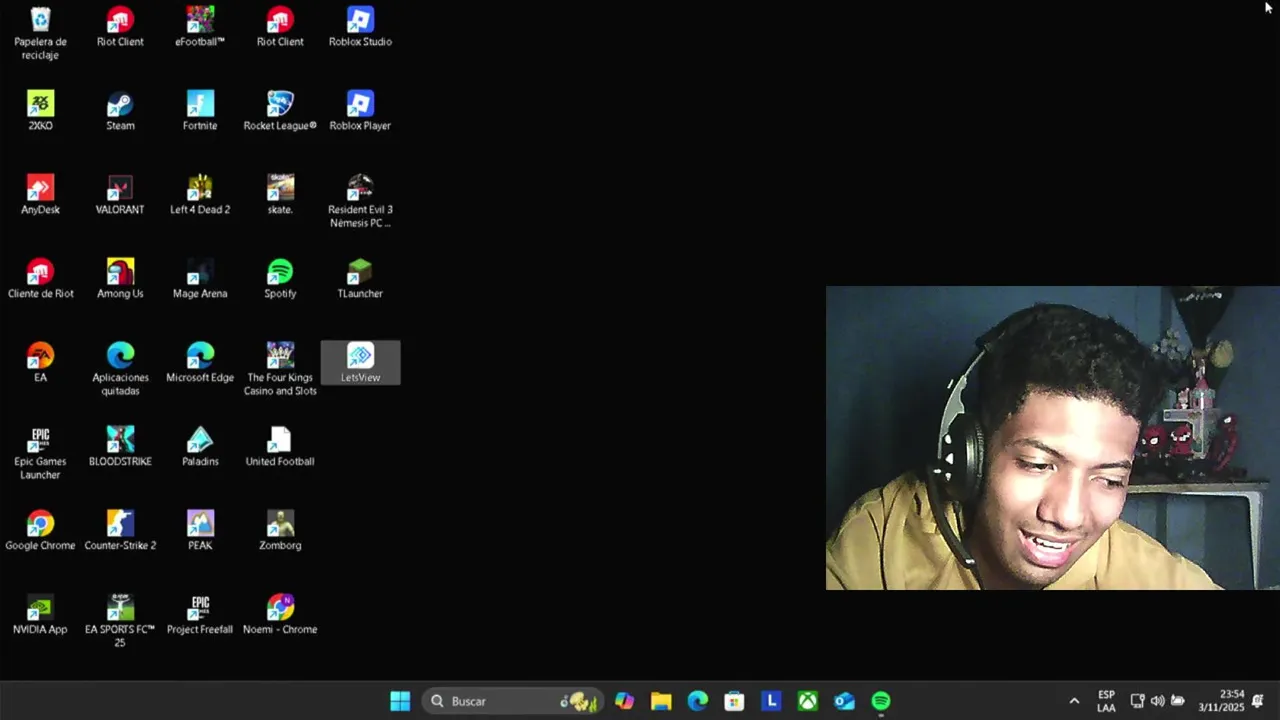Open the EA app desktop icon
Image resolution: width=1280 pixels, height=720 pixels.
(40, 363)
